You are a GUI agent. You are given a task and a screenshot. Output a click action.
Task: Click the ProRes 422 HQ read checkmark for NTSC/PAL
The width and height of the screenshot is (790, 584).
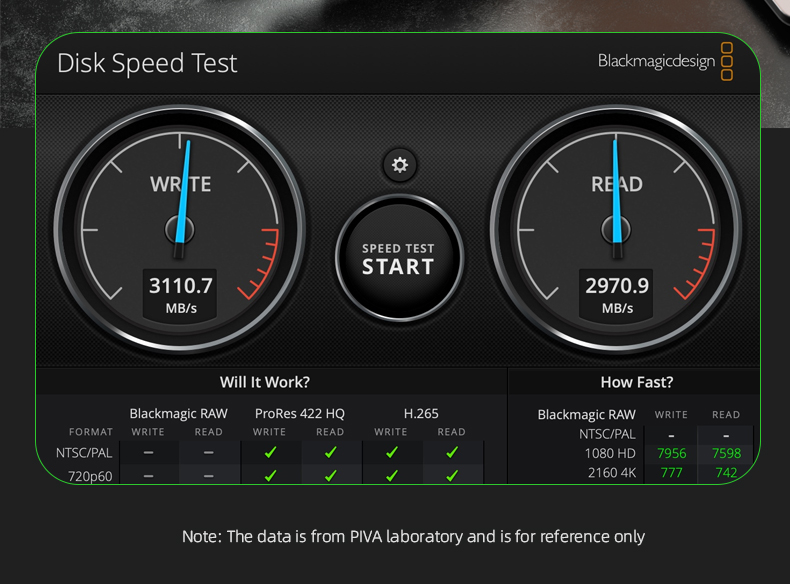[330, 453]
